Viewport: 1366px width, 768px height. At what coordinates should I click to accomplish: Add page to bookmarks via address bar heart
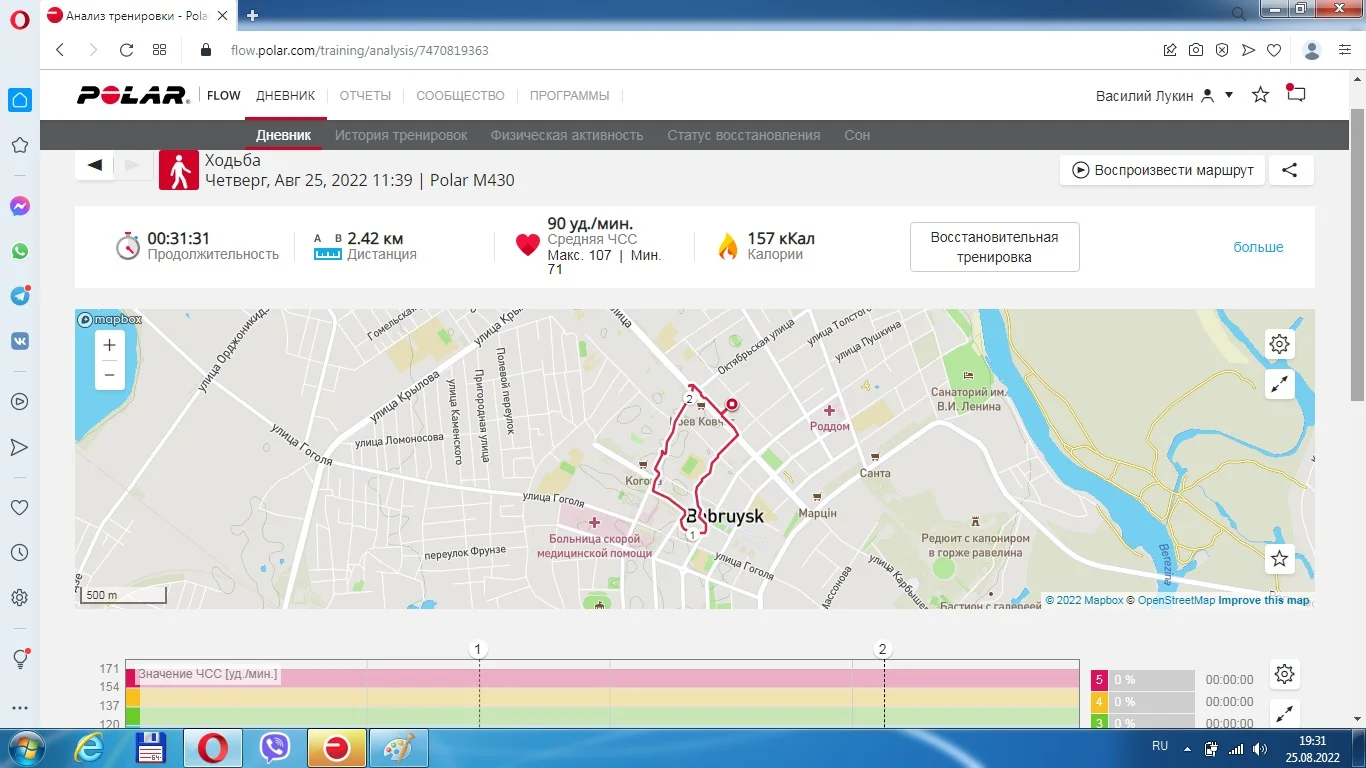[x=1274, y=50]
